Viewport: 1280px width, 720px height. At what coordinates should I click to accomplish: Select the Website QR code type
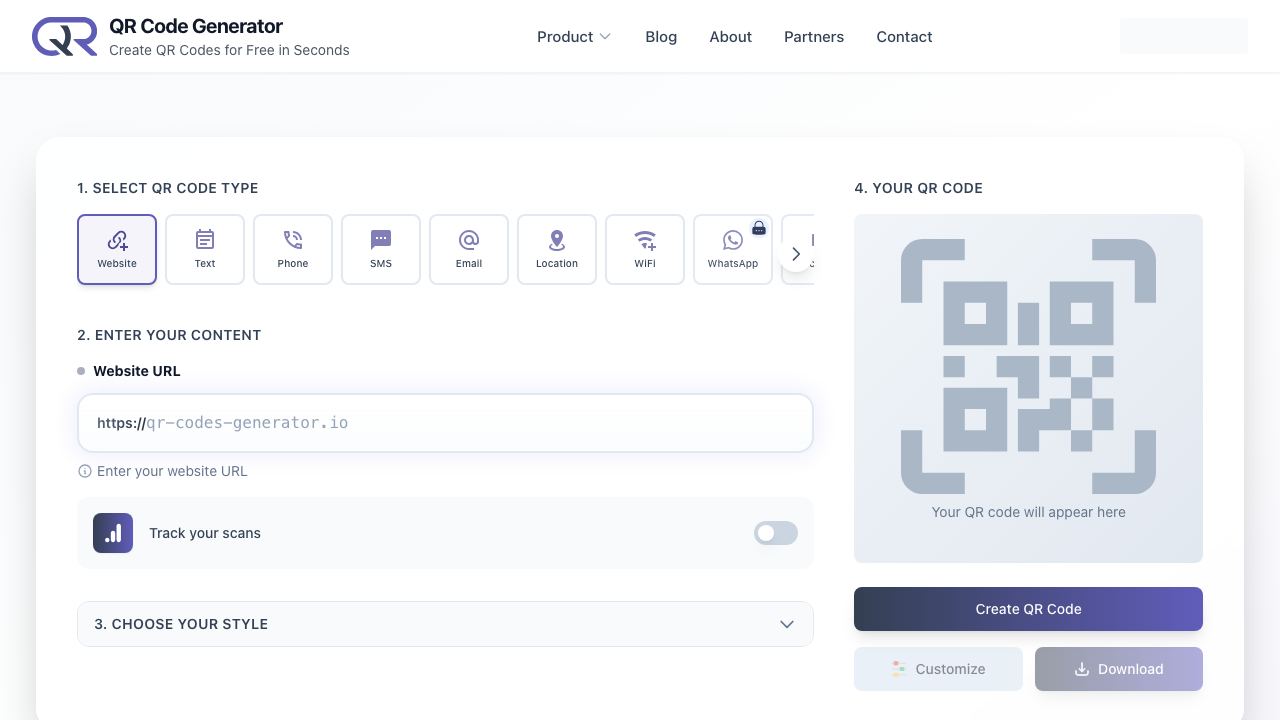point(117,249)
